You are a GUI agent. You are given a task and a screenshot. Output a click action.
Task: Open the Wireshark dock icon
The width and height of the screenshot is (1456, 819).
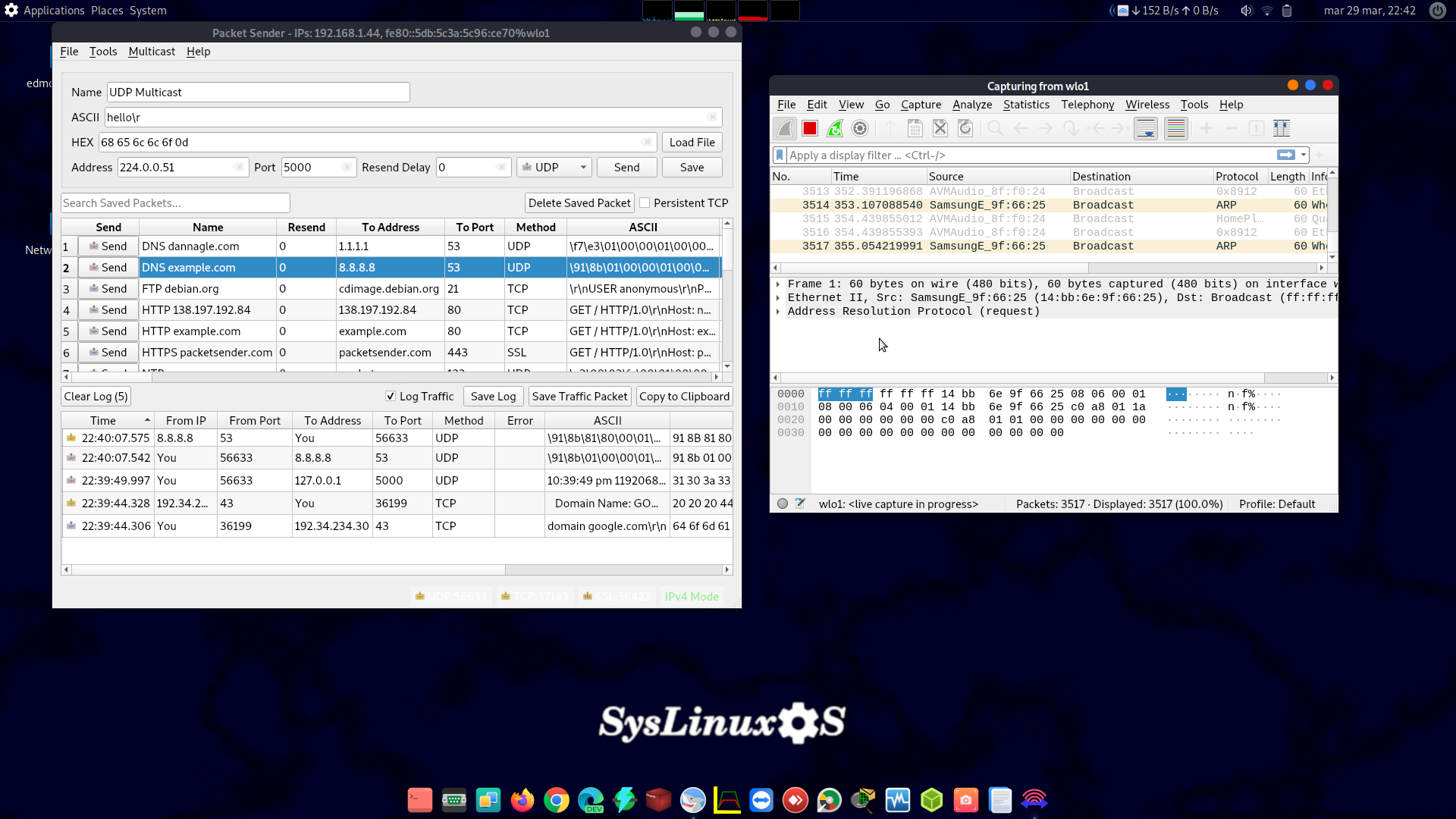pos(692,800)
